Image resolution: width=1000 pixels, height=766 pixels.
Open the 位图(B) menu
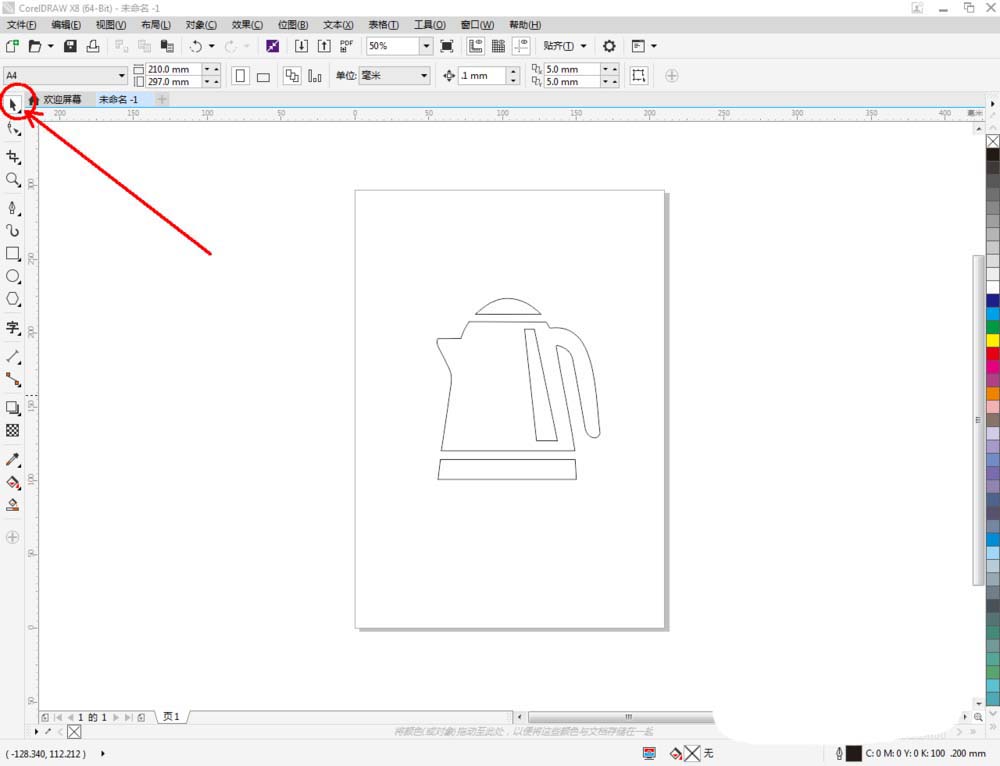(x=293, y=25)
